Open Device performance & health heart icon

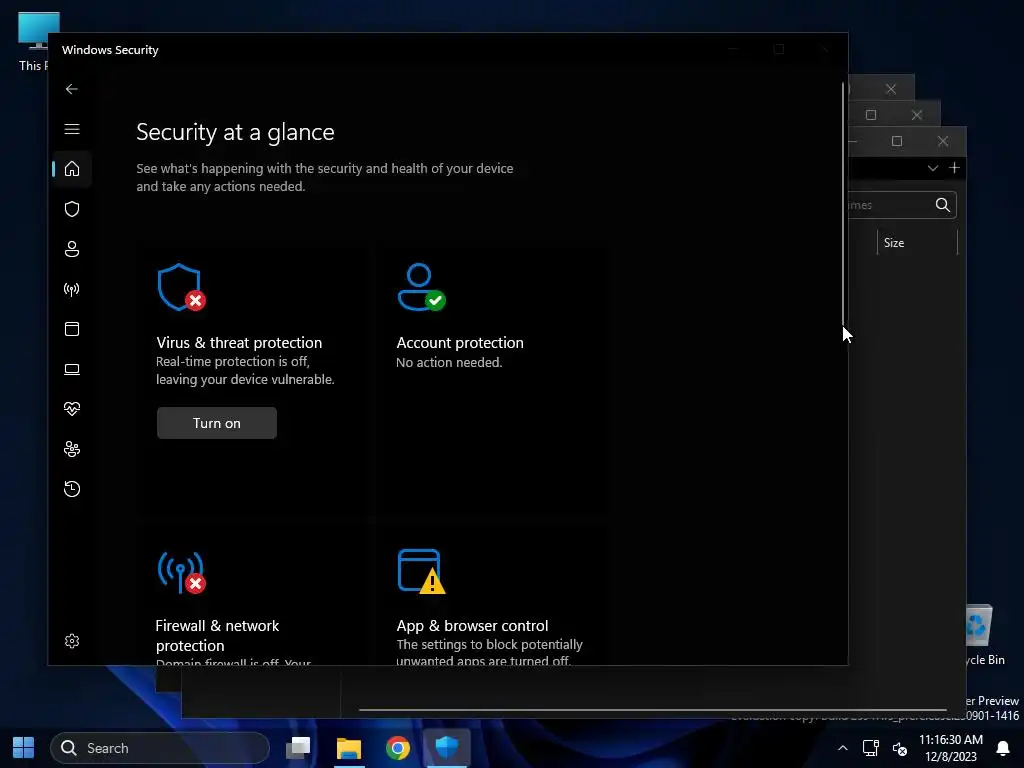coord(72,409)
